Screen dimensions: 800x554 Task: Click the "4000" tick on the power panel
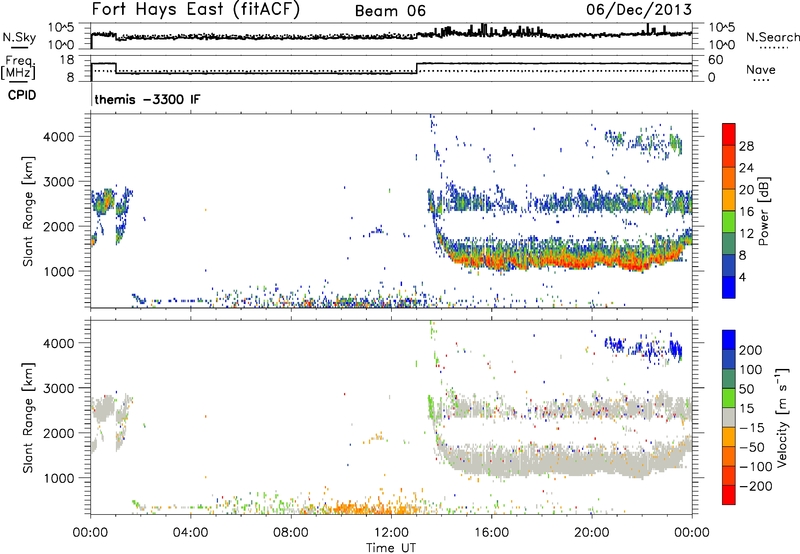tap(59, 137)
